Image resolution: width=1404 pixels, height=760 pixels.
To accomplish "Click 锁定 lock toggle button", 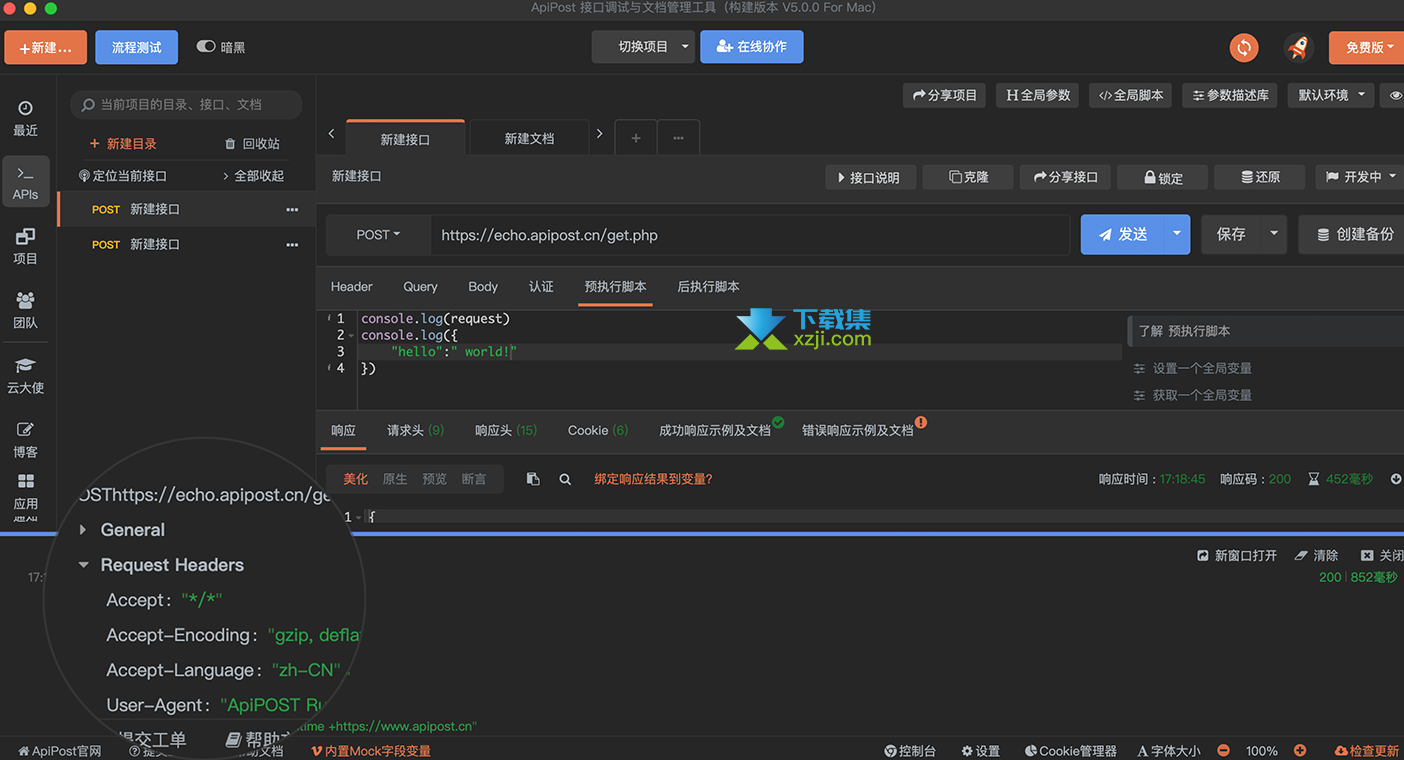I will [1162, 177].
